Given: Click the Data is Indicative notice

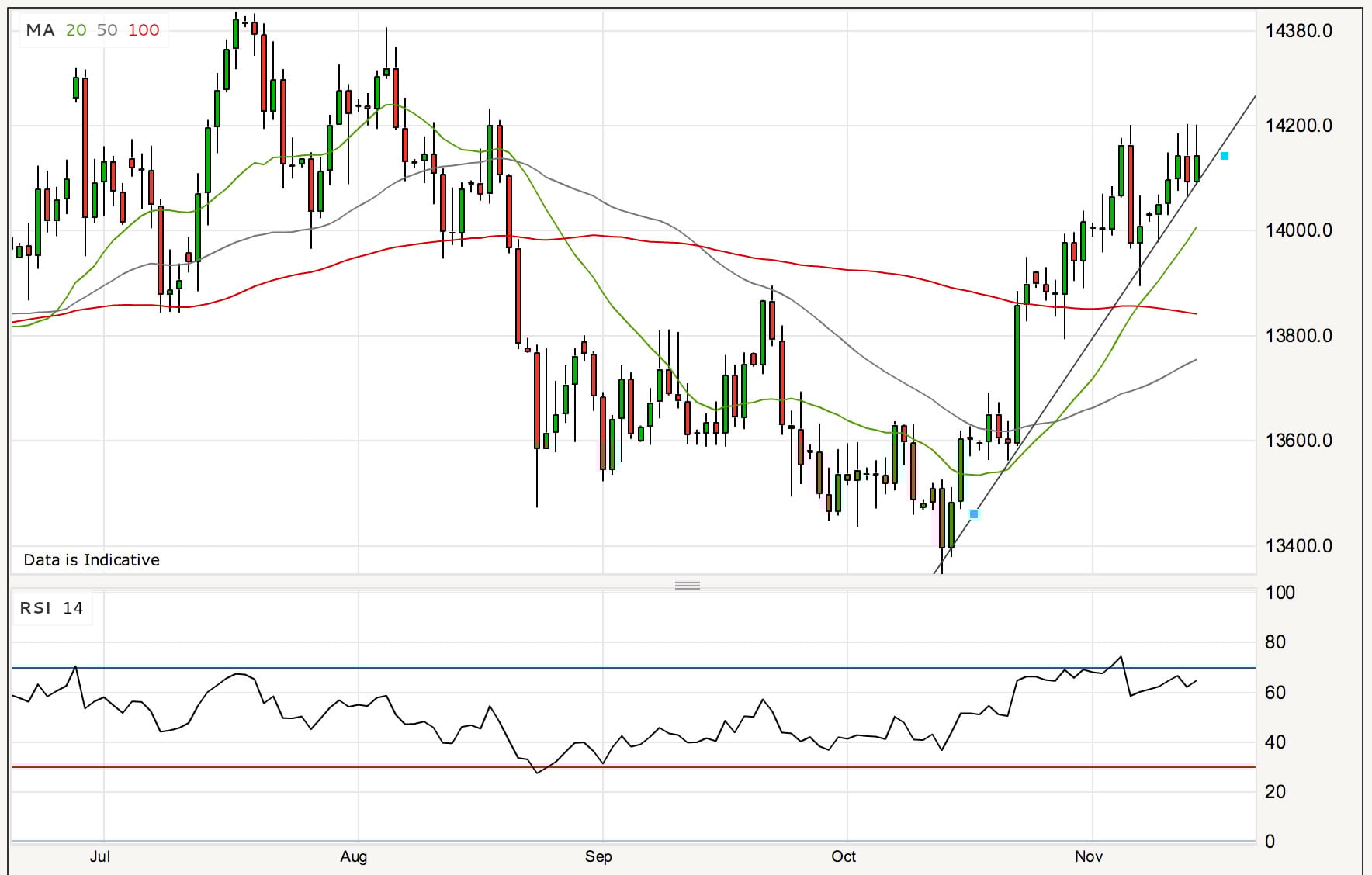Looking at the screenshot, I should pos(91,559).
